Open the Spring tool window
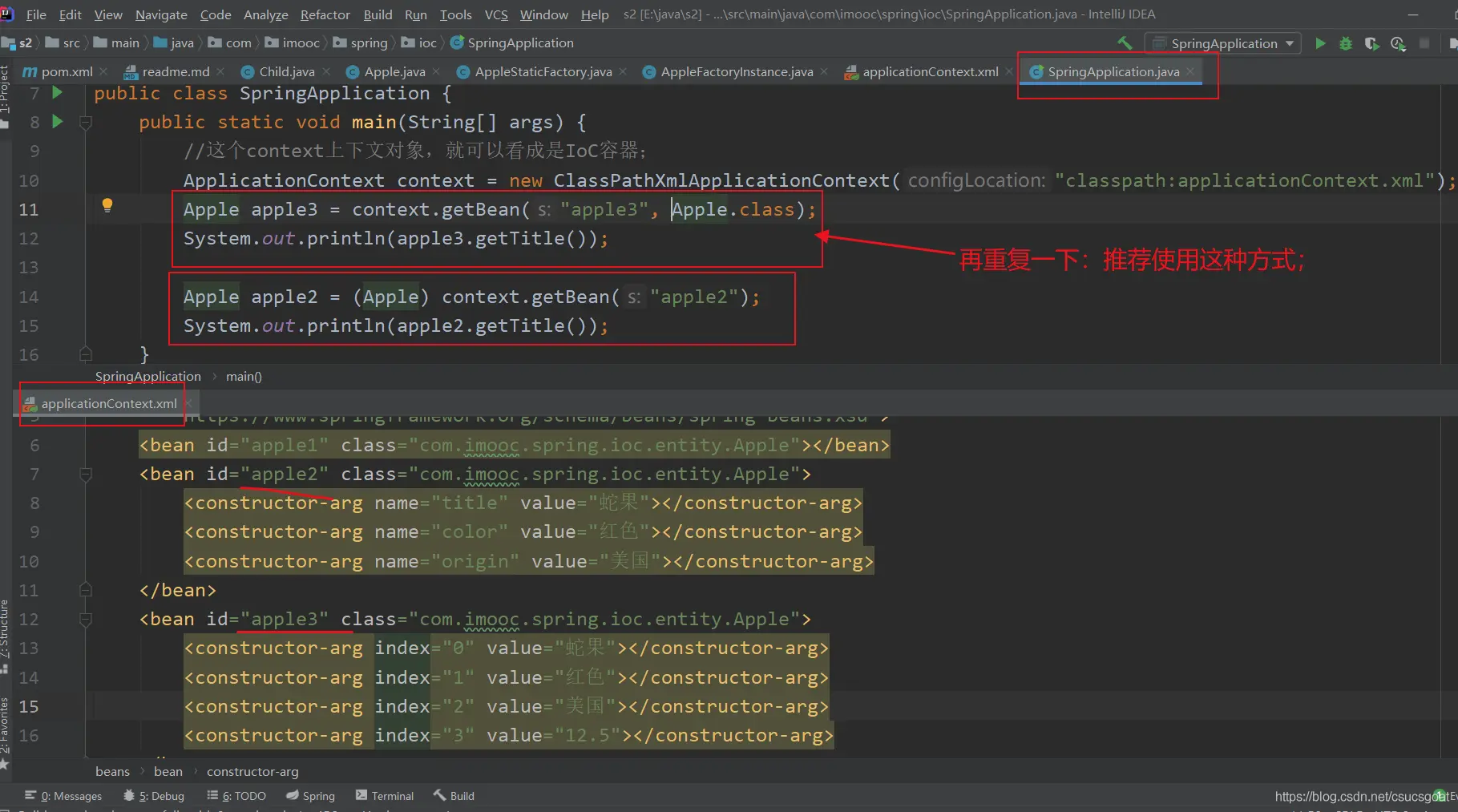1458x812 pixels. point(311,796)
